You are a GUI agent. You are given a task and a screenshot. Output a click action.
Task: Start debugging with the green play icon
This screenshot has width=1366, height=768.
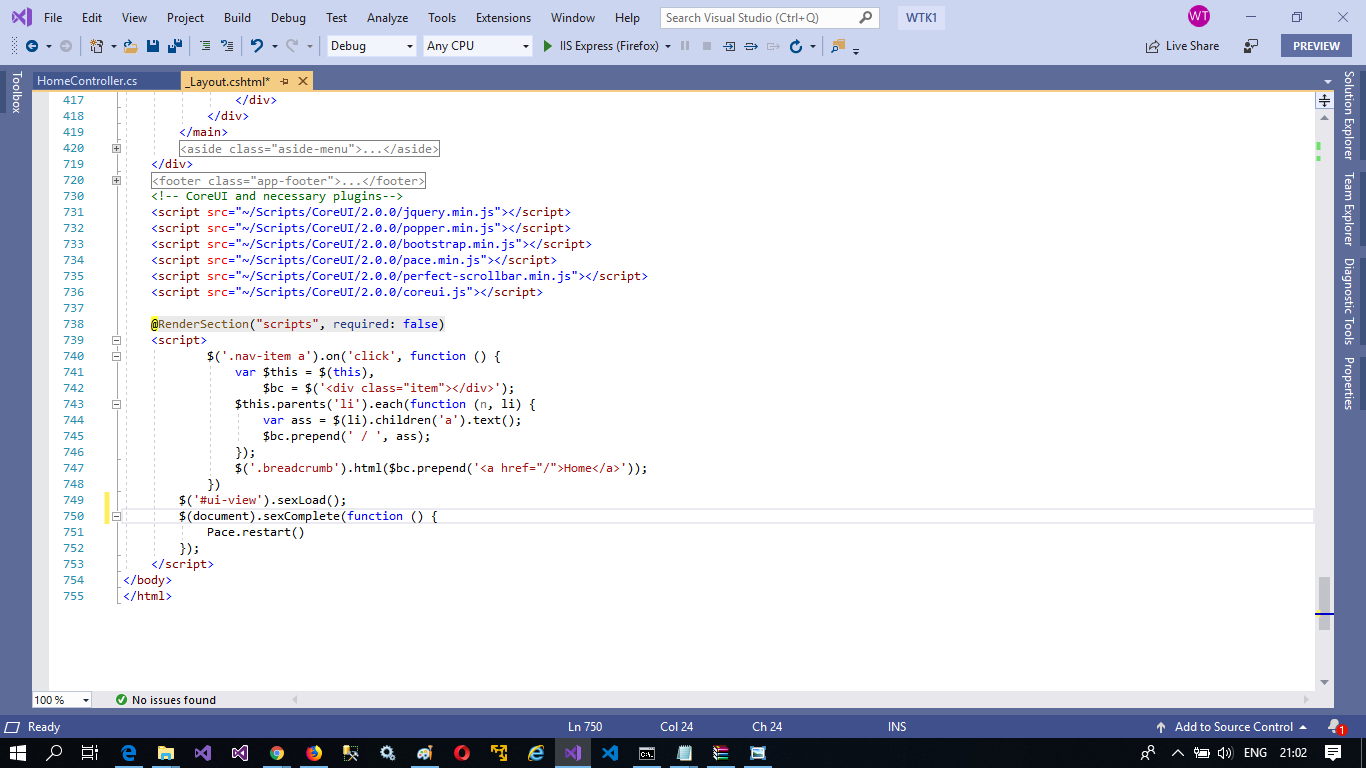tap(547, 46)
